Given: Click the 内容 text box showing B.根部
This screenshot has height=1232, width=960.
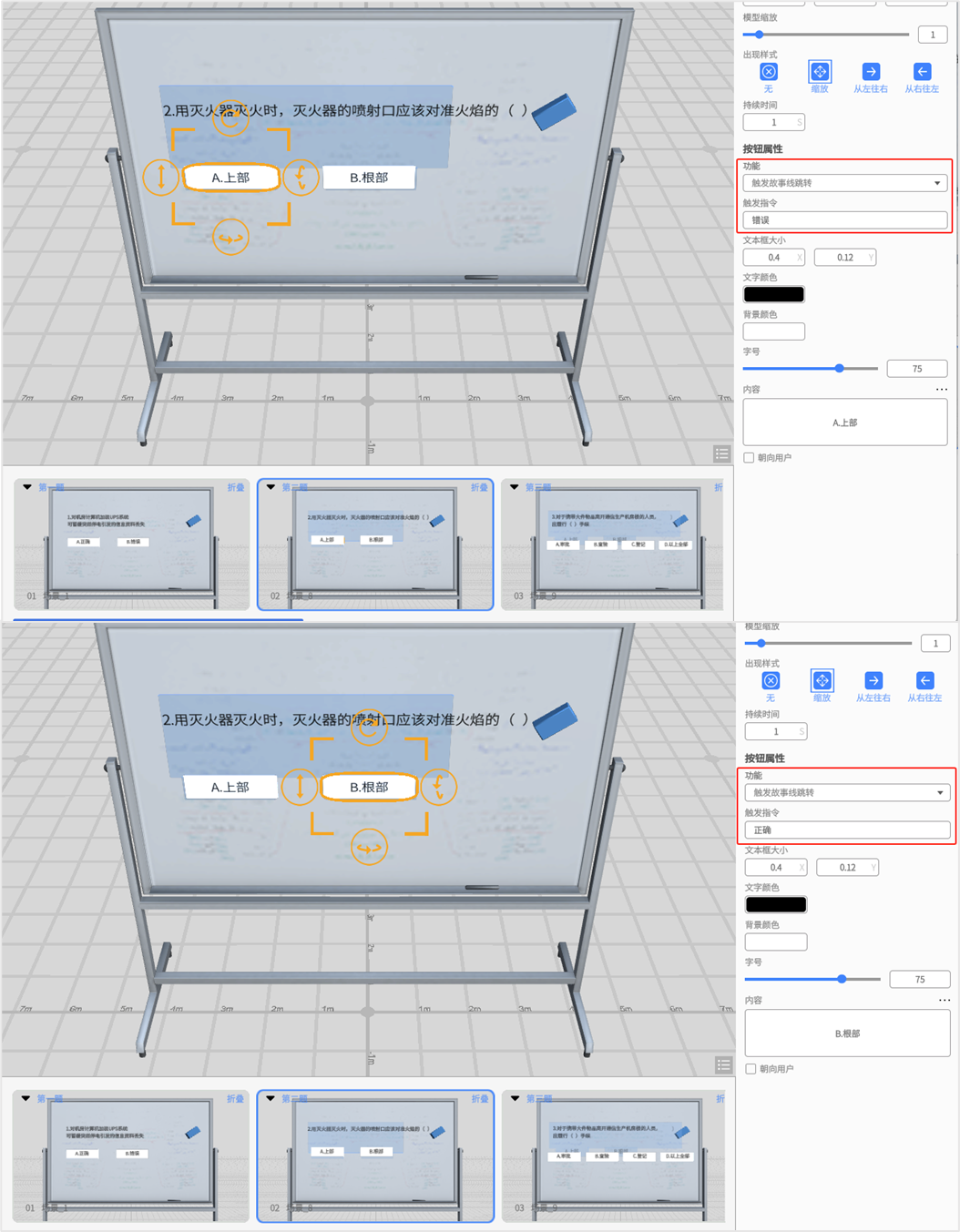Looking at the screenshot, I should [848, 1033].
